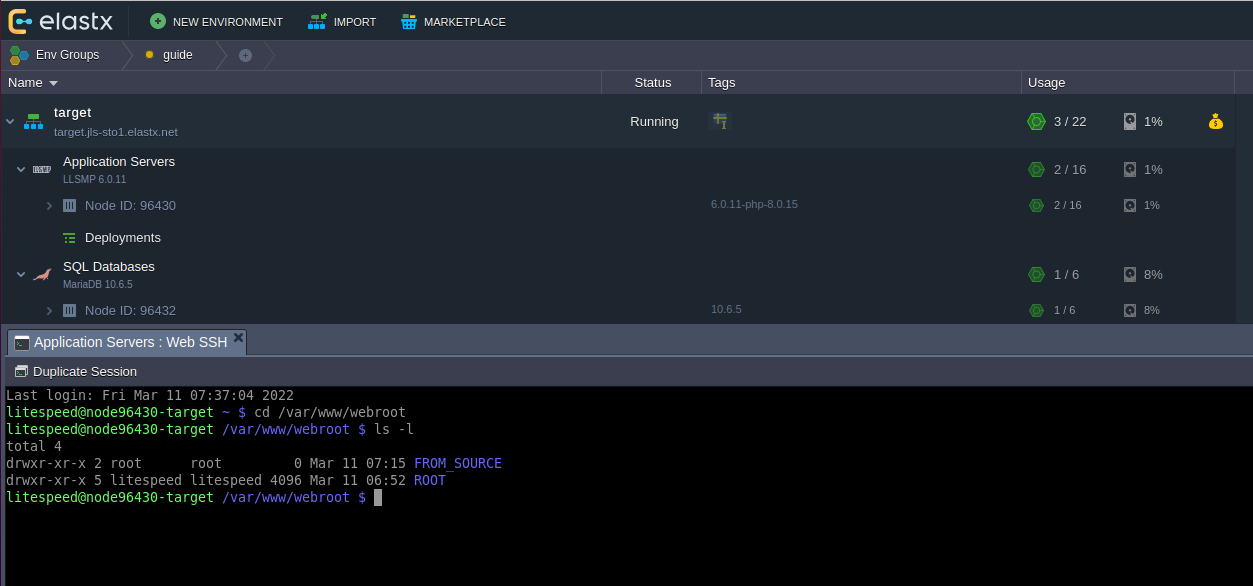Viewport: 1253px width, 586px height.
Task: Add a new environment group with the plus icon
Action: point(245,55)
